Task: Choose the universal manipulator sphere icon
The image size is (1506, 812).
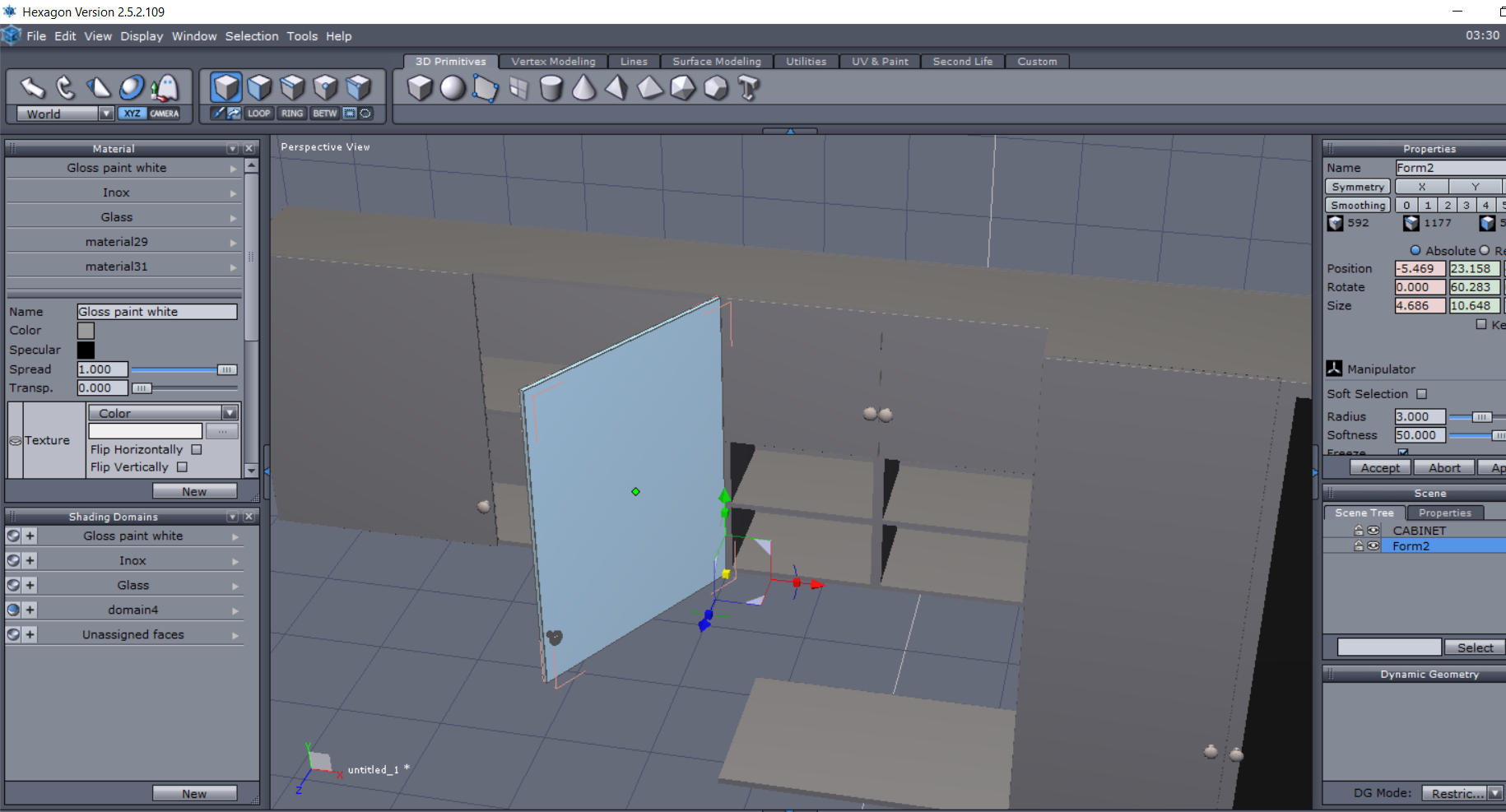Action: point(132,87)
